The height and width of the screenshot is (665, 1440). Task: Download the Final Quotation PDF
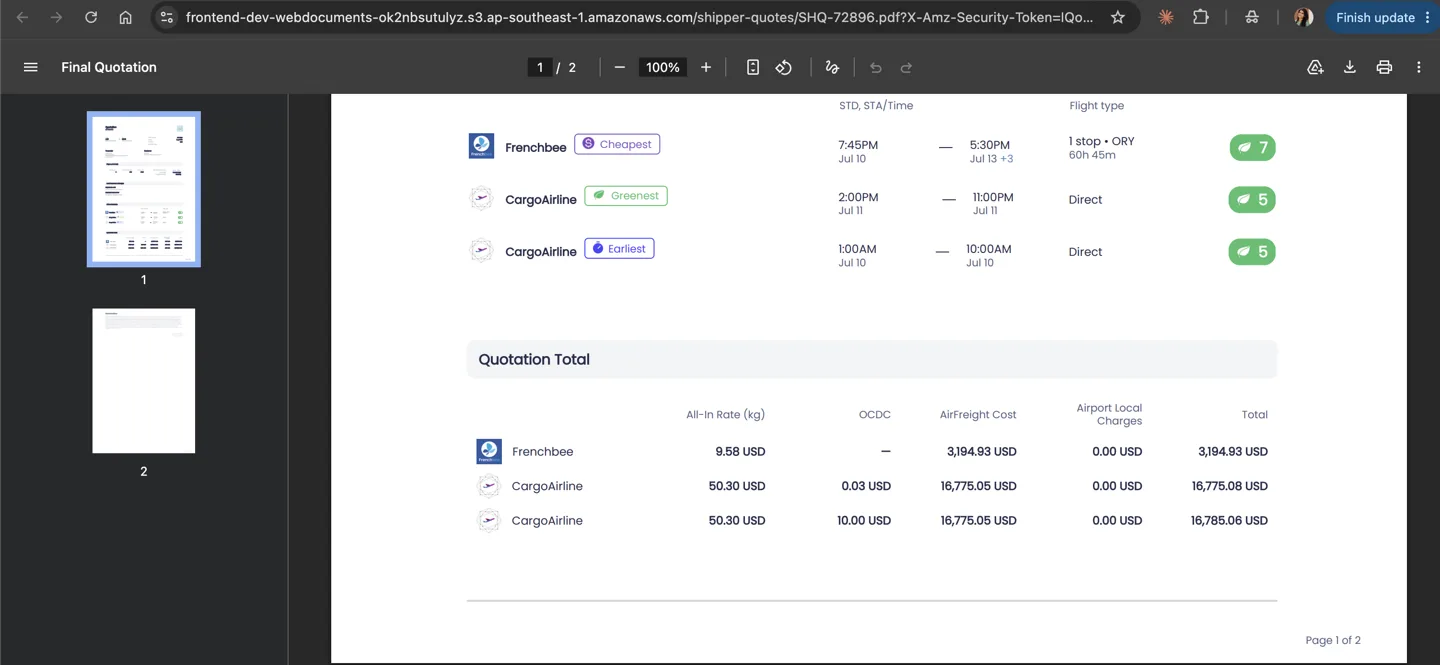tap(1350, 67)
